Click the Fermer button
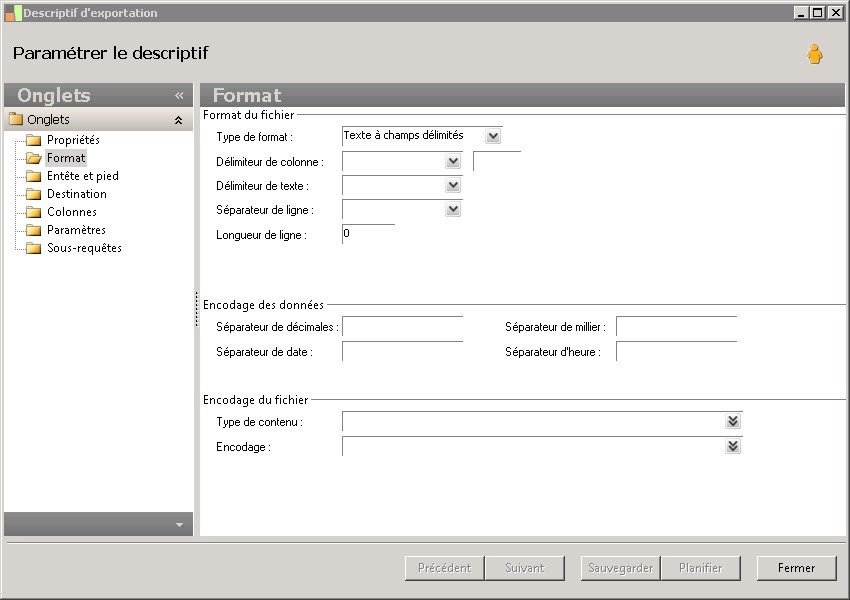Screen dimensions: 850x600 [796, 568]
